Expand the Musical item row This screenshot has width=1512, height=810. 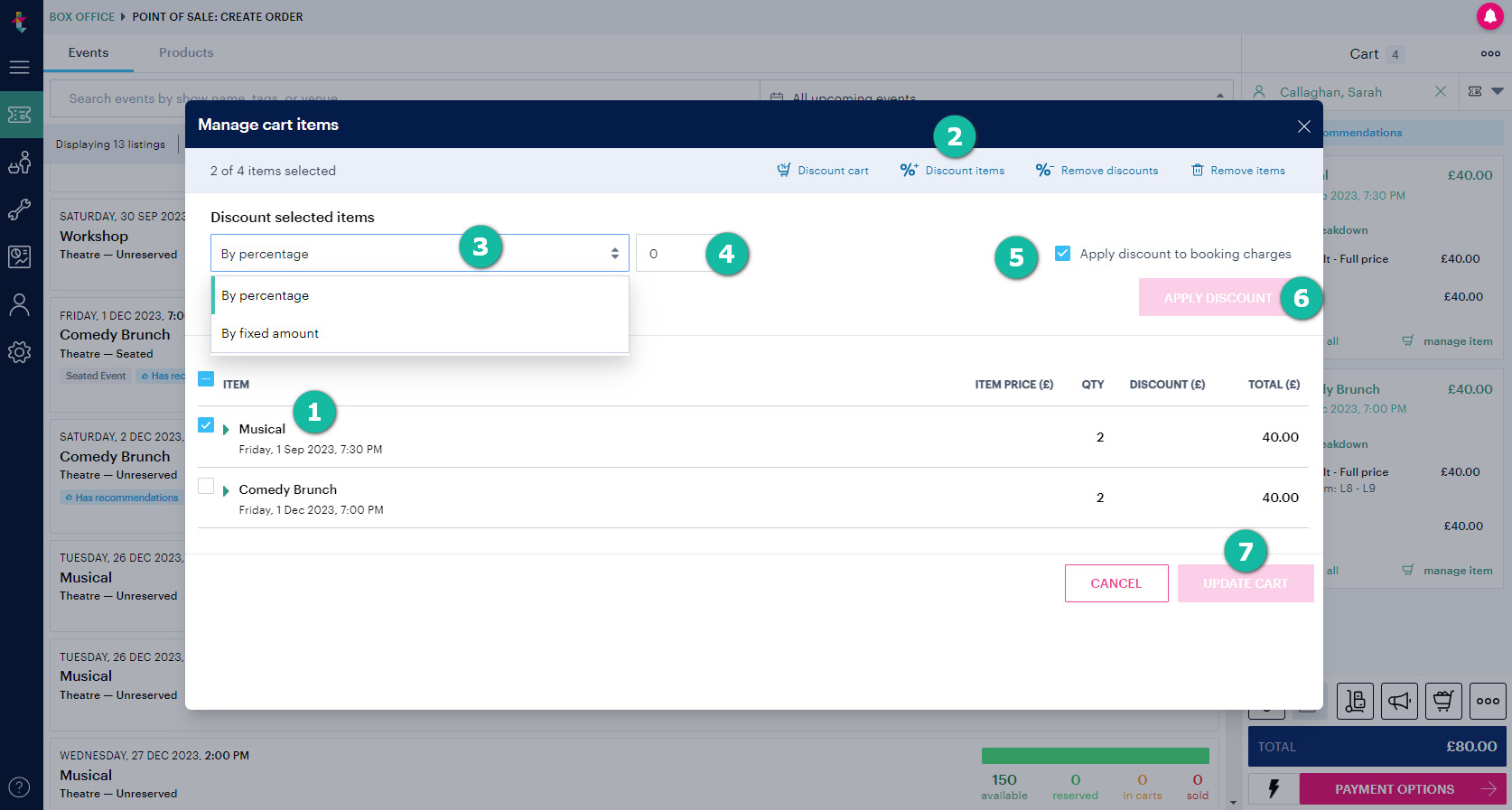(x=226, y=430)
